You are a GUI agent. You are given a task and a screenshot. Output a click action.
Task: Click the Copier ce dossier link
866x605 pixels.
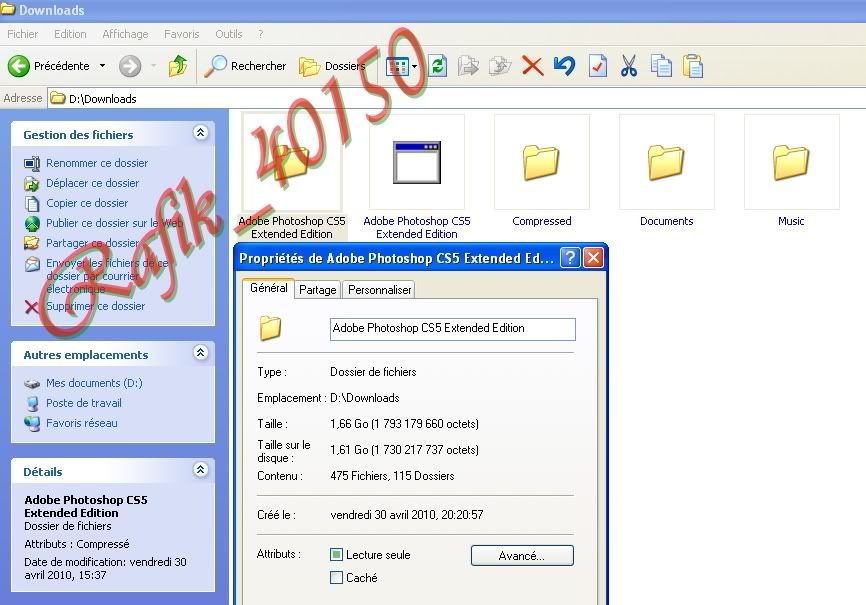[x=87, y=203]
